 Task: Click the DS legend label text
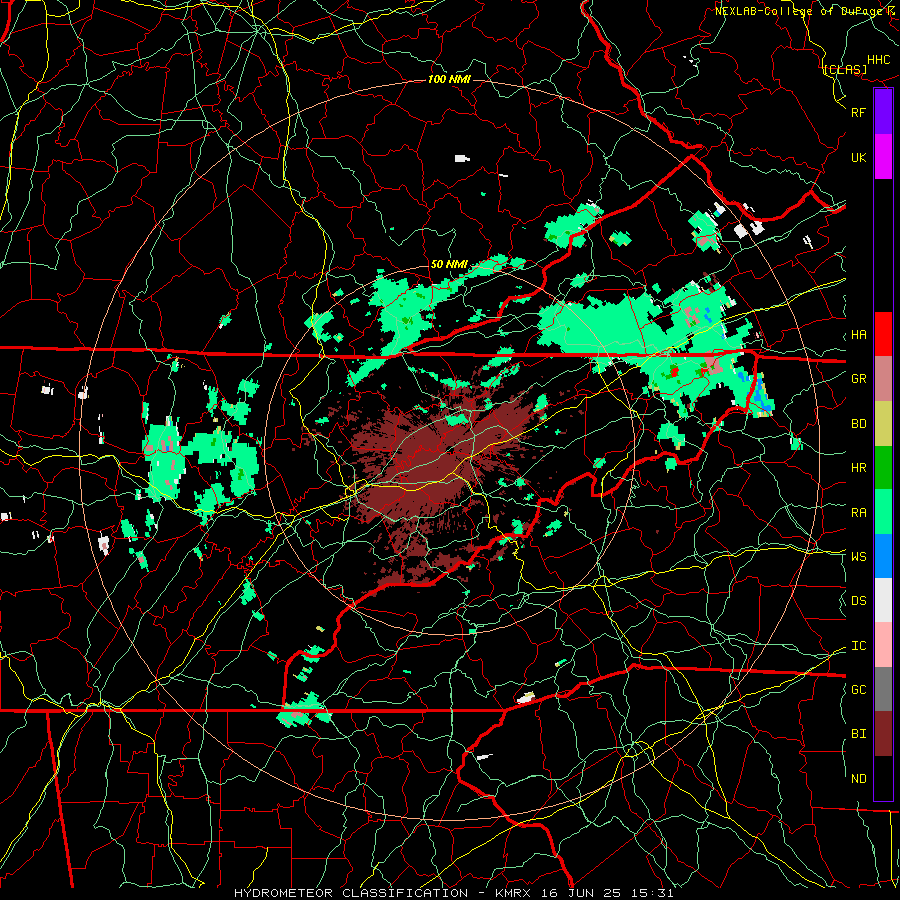(858, 601)
